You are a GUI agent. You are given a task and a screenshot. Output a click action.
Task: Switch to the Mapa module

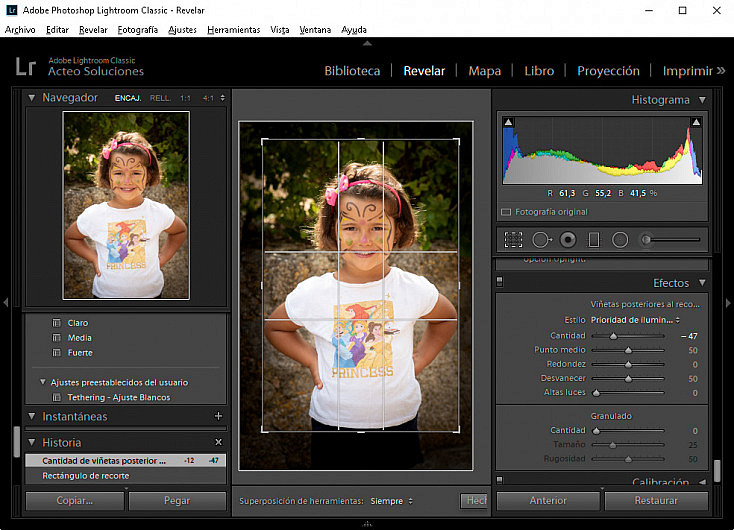(484, 71)
